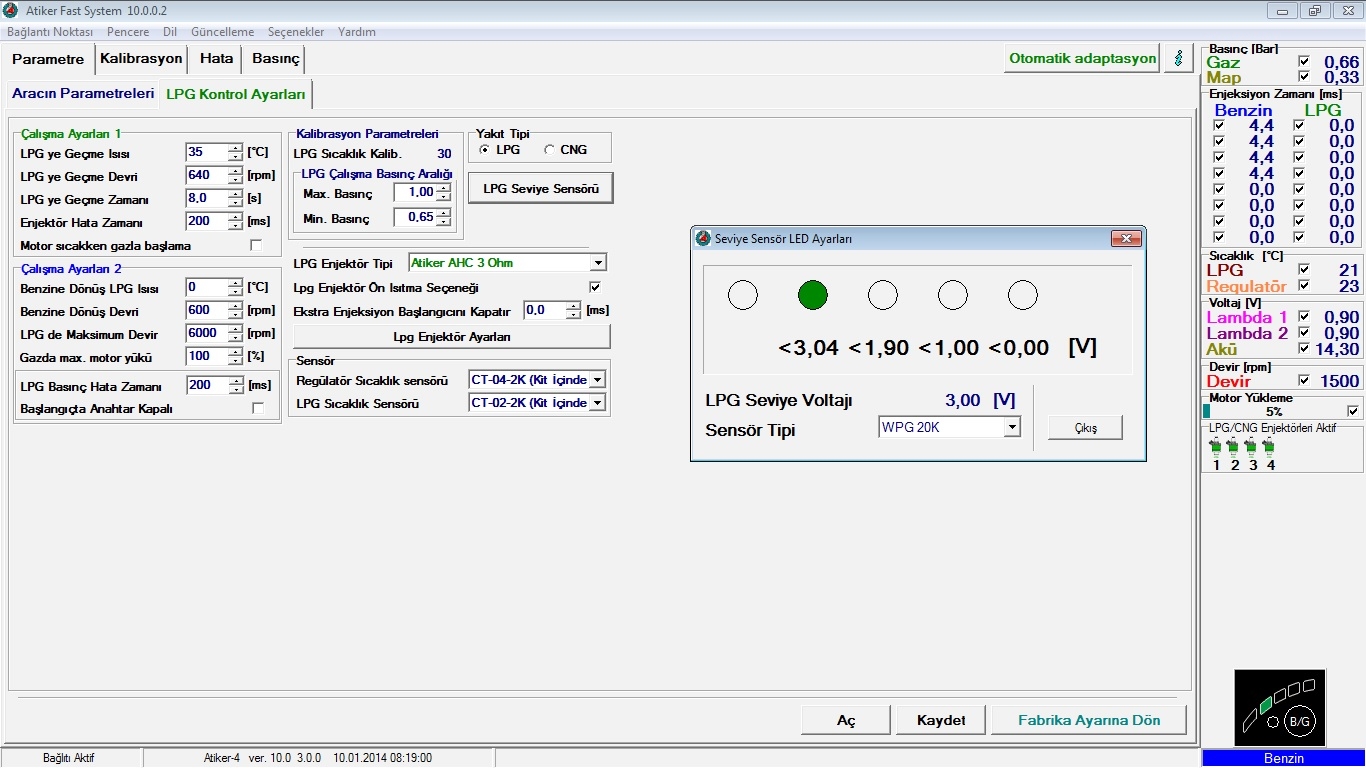
Task: Click the Benzine Dönüş Devri input field
Action: (x=207, y=311)
